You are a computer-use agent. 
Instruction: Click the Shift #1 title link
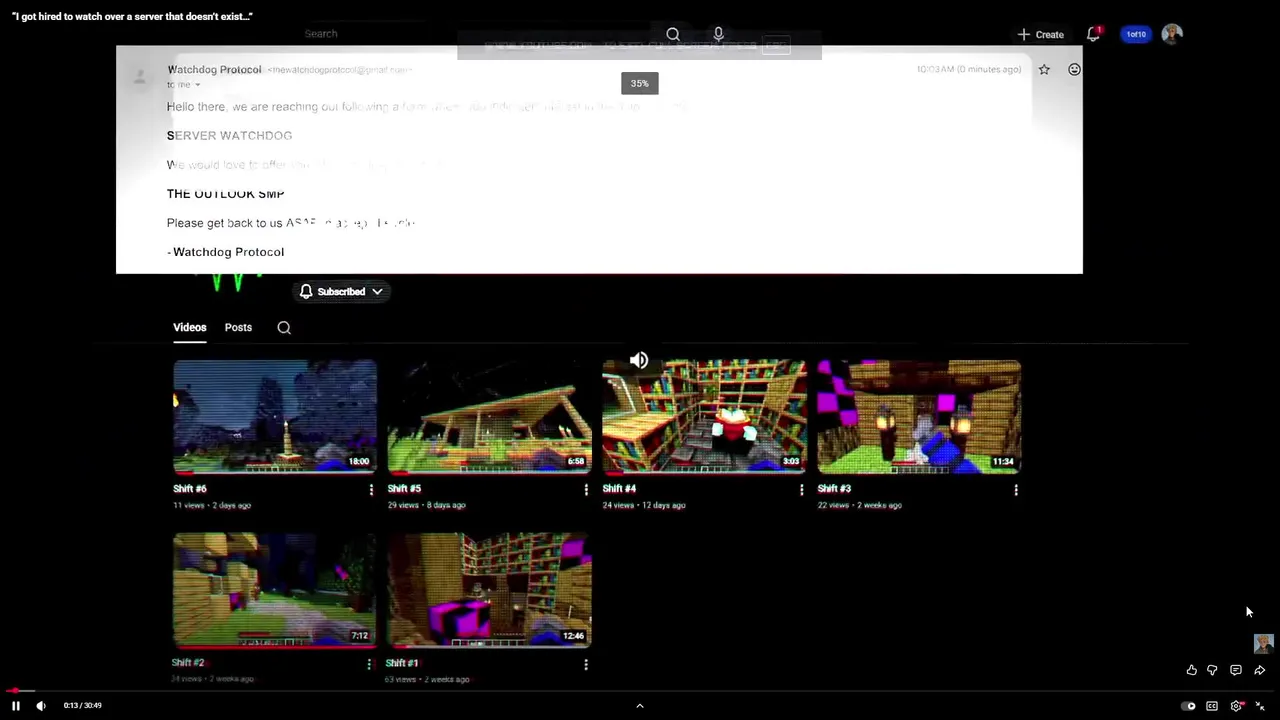(x=402, y=663)
